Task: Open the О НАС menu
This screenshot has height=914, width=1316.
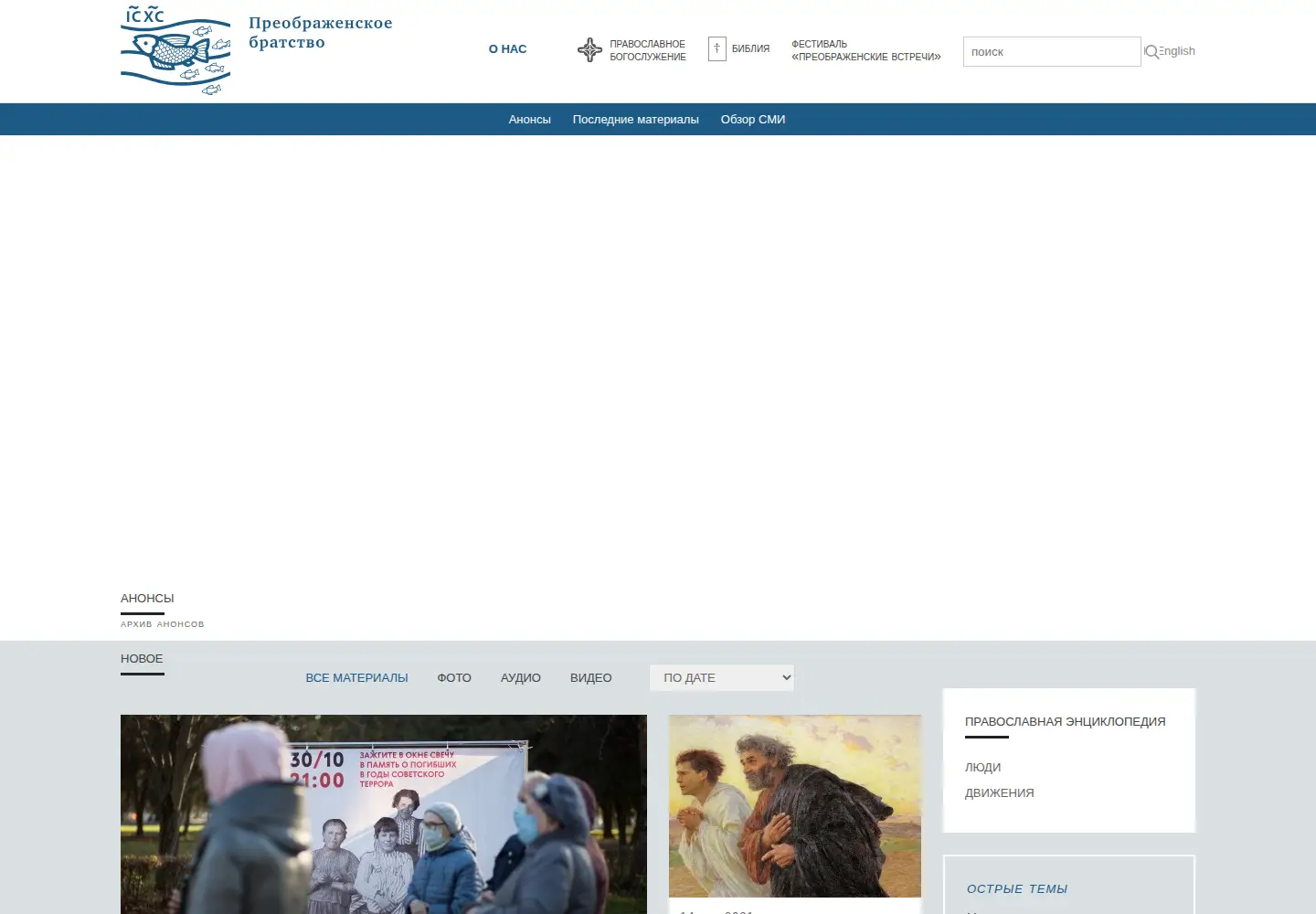Action: coord(507,49)
